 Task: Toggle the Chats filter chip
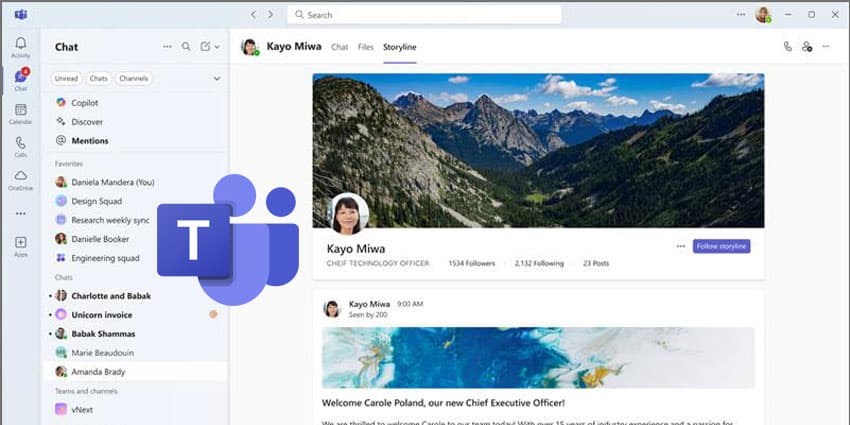99,79
